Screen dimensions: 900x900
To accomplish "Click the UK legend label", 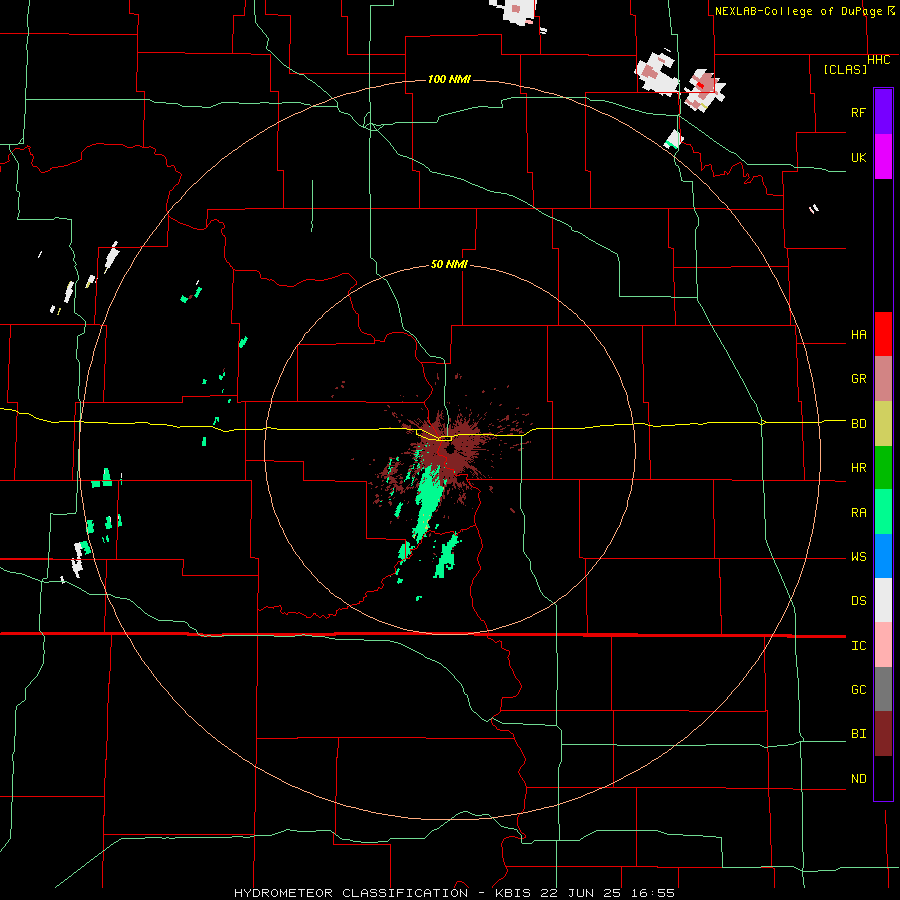I will [858, 158].
